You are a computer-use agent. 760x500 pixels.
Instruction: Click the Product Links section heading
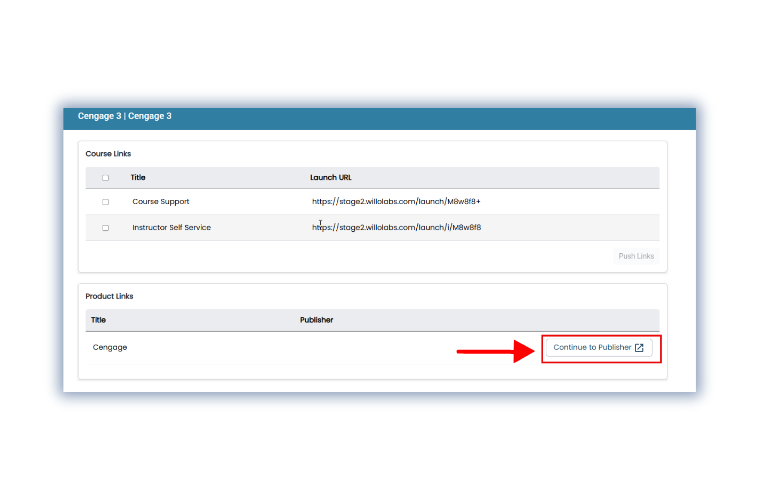point(109,296)
